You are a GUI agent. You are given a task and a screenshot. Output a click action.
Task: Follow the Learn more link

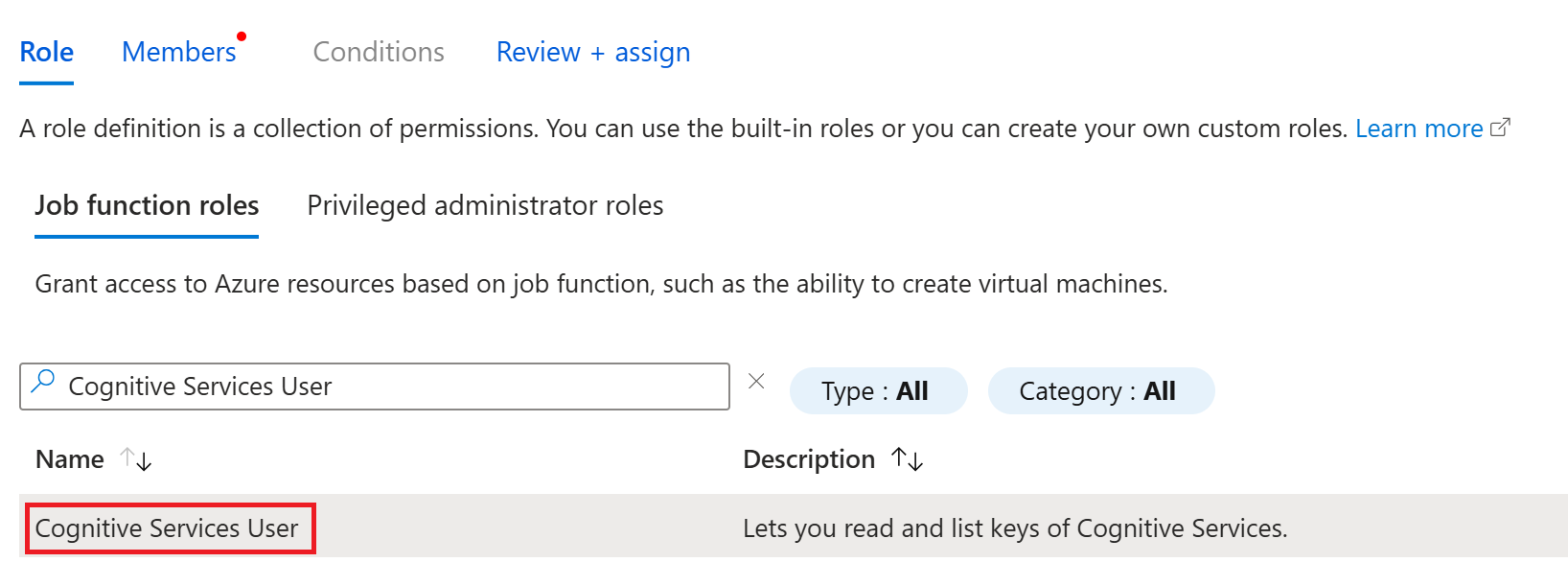pos(1418,129)
